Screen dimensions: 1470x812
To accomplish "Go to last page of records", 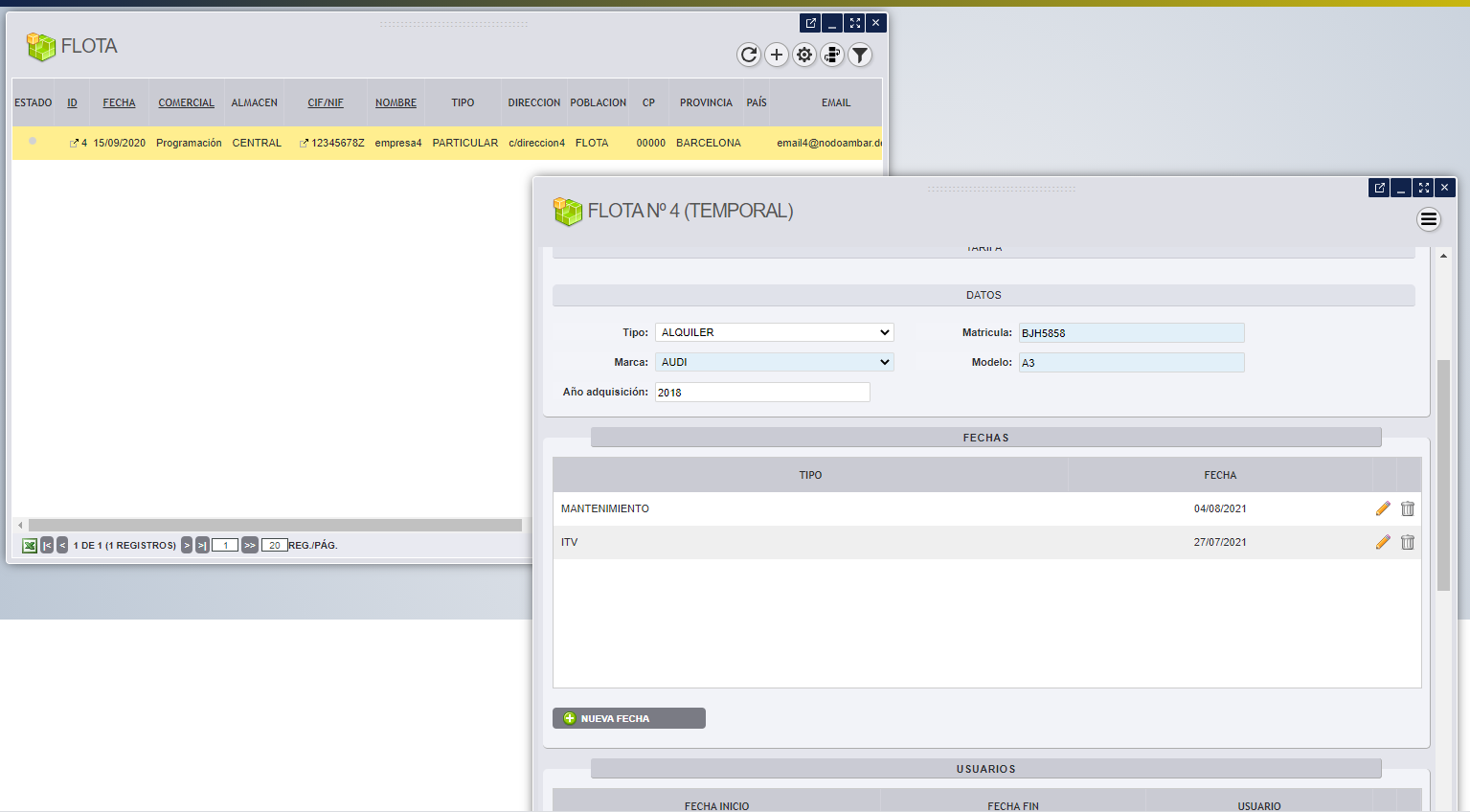I will (202, 545).
